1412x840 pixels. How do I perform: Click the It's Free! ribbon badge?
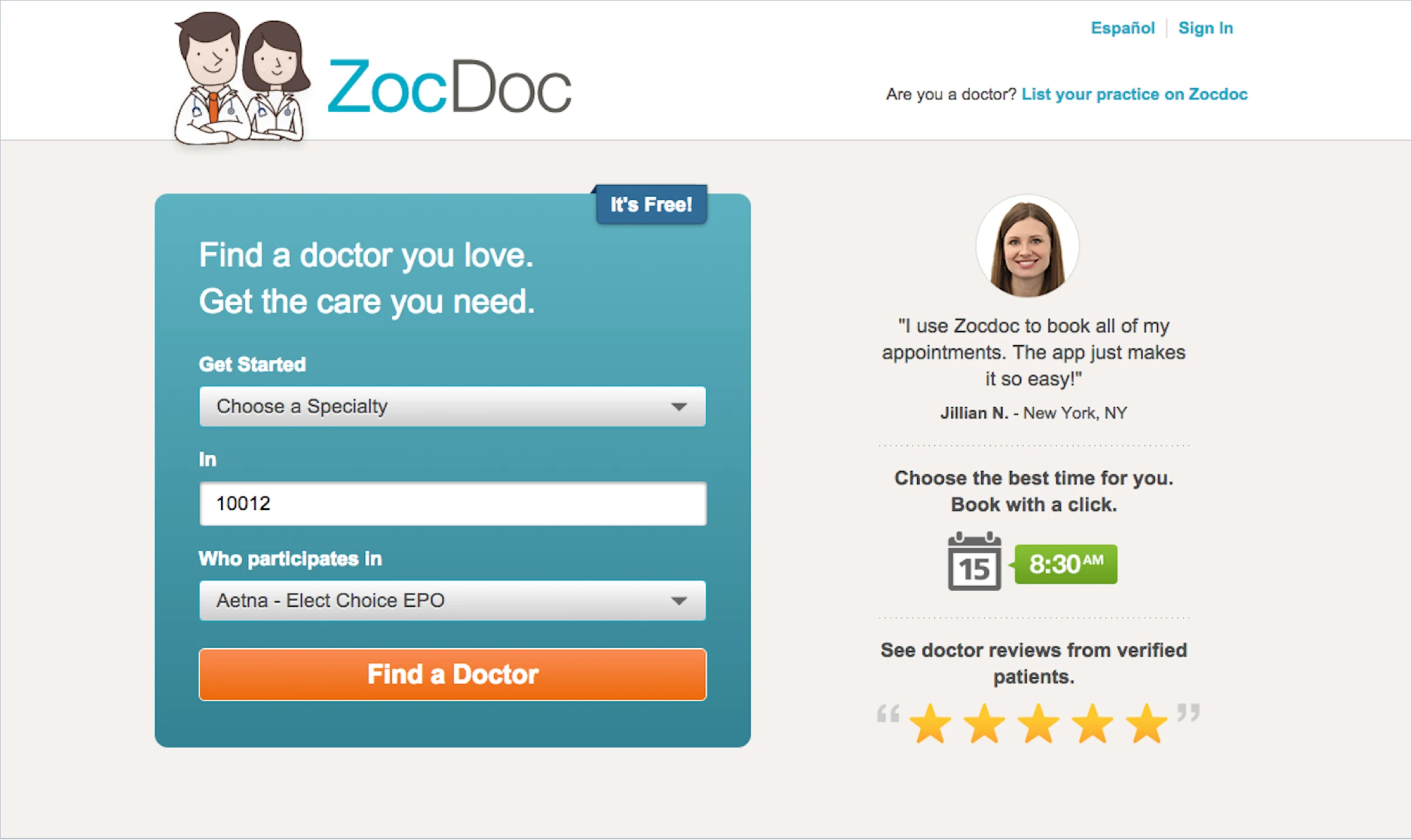tap(651, 204)
